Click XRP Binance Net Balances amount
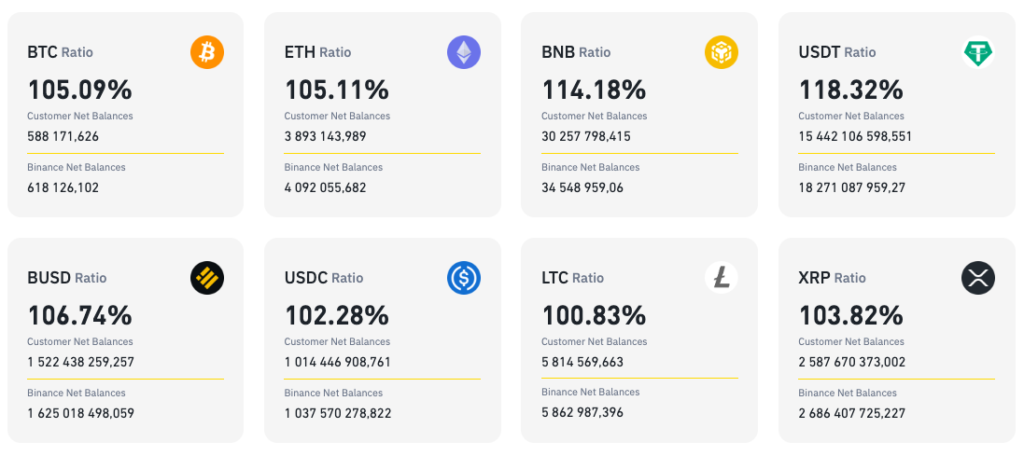 click(x=853, y=412)
